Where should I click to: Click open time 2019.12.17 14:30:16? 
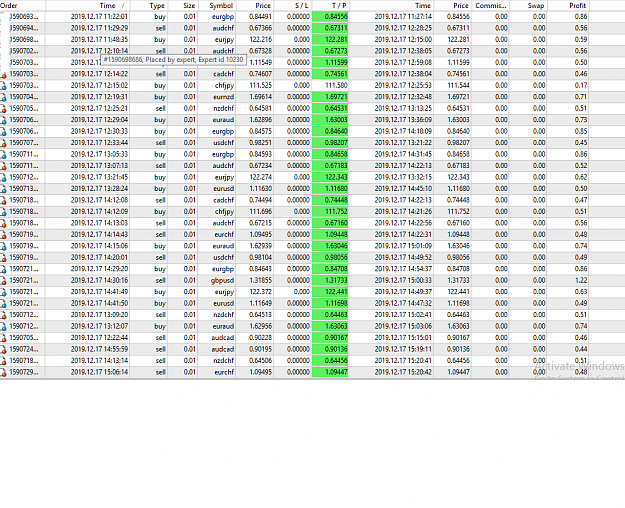click(x=99, y=281)
